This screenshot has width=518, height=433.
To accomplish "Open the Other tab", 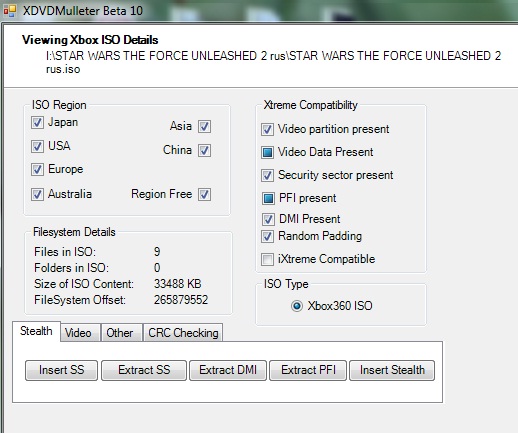I will tap(121, 333).
